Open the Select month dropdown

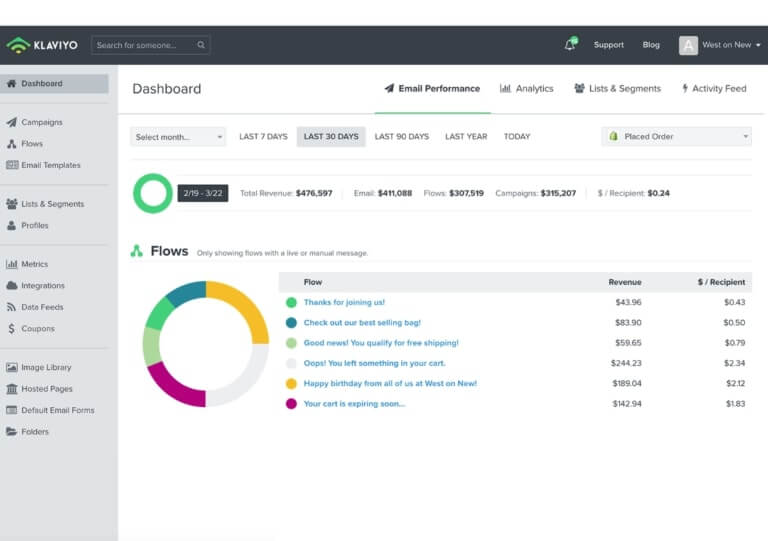(x=178, y=137)
